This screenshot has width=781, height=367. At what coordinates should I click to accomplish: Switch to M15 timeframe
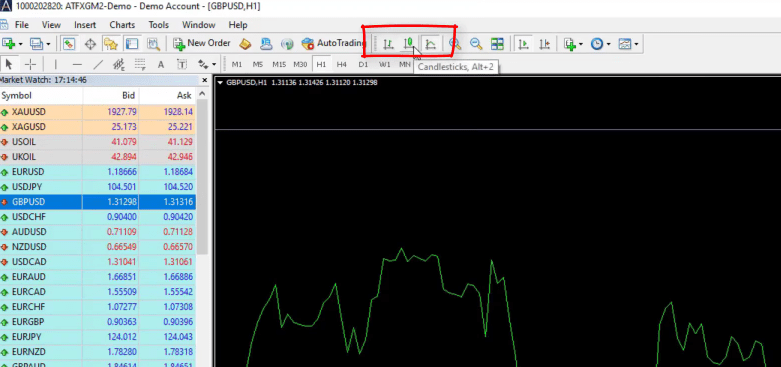coord(279,64)
